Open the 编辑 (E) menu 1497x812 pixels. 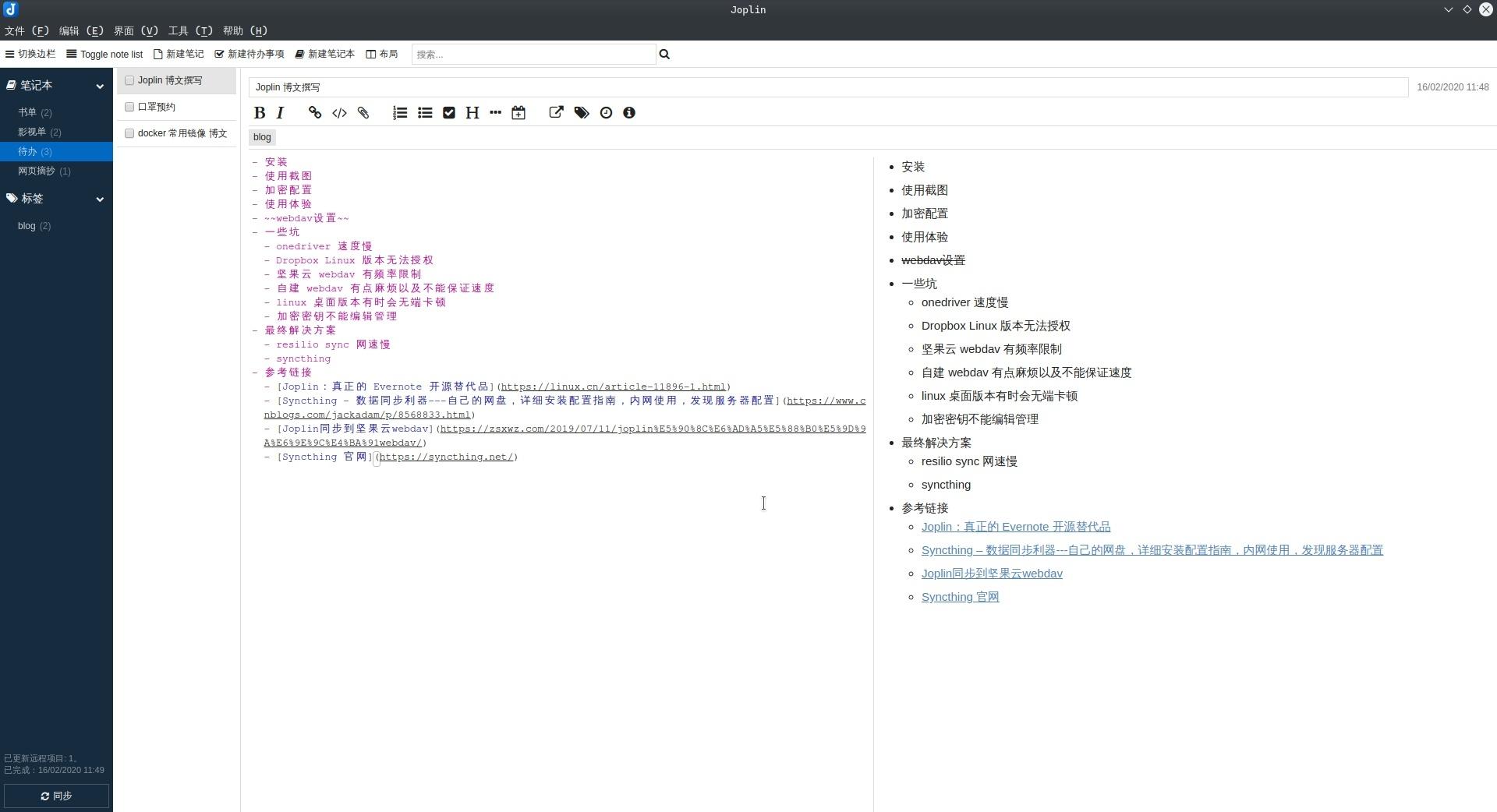[81, 30]
